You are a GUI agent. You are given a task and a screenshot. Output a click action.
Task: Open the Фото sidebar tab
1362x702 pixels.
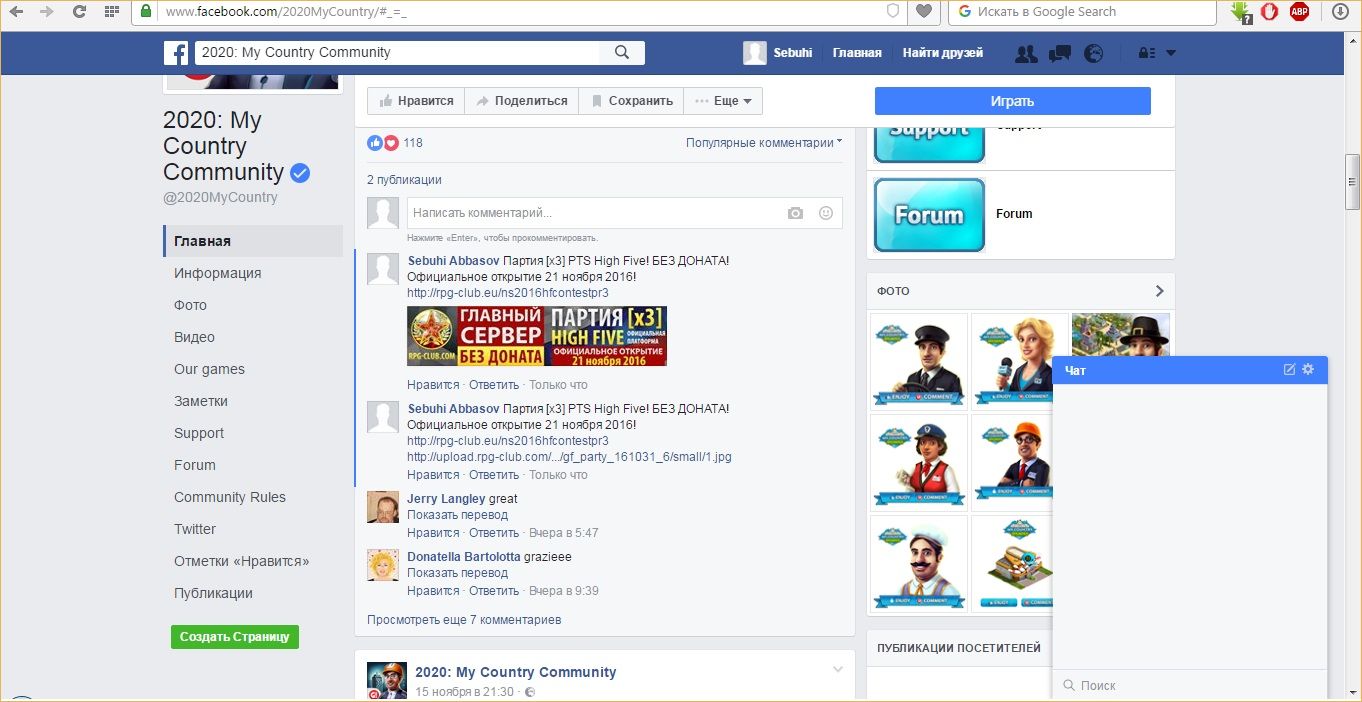click(x=253, y=305)
